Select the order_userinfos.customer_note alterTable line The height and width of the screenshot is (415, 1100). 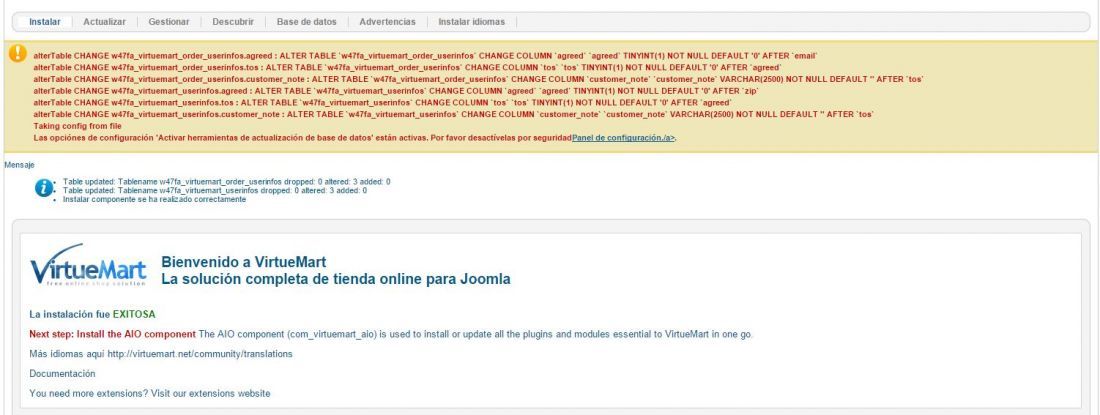(x=479, y=79)
